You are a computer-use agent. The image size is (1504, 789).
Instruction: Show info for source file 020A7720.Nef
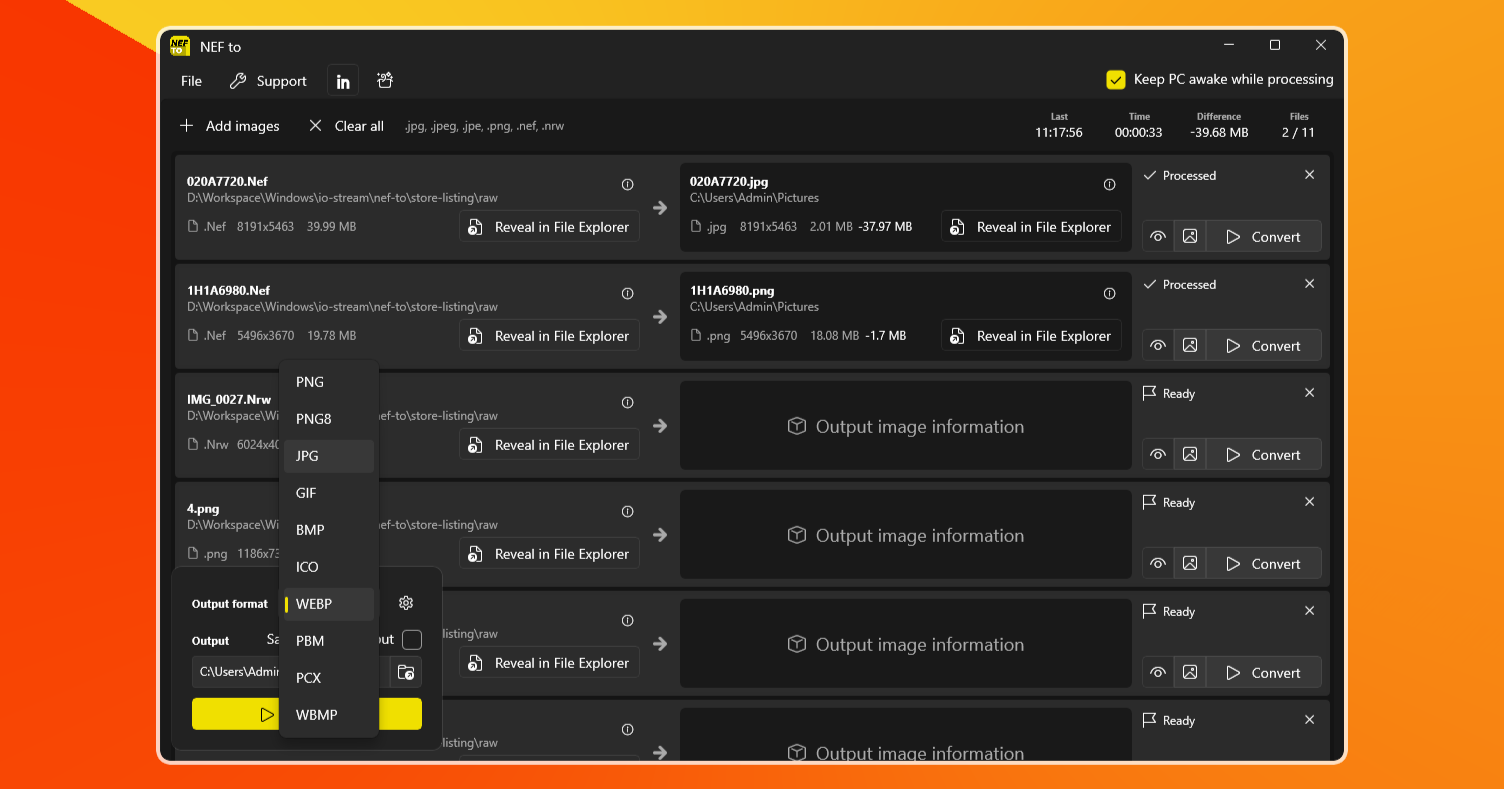click(x=627, y=184)
